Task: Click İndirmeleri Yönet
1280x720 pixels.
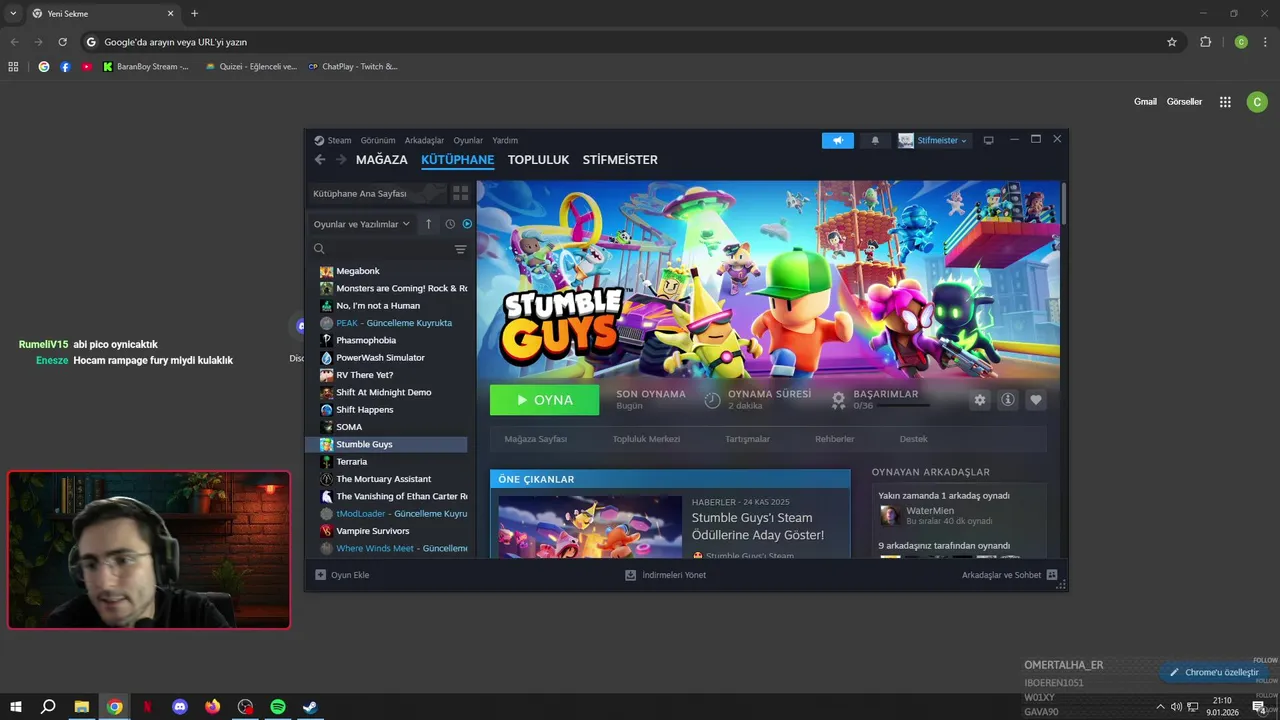Action: 666,575
